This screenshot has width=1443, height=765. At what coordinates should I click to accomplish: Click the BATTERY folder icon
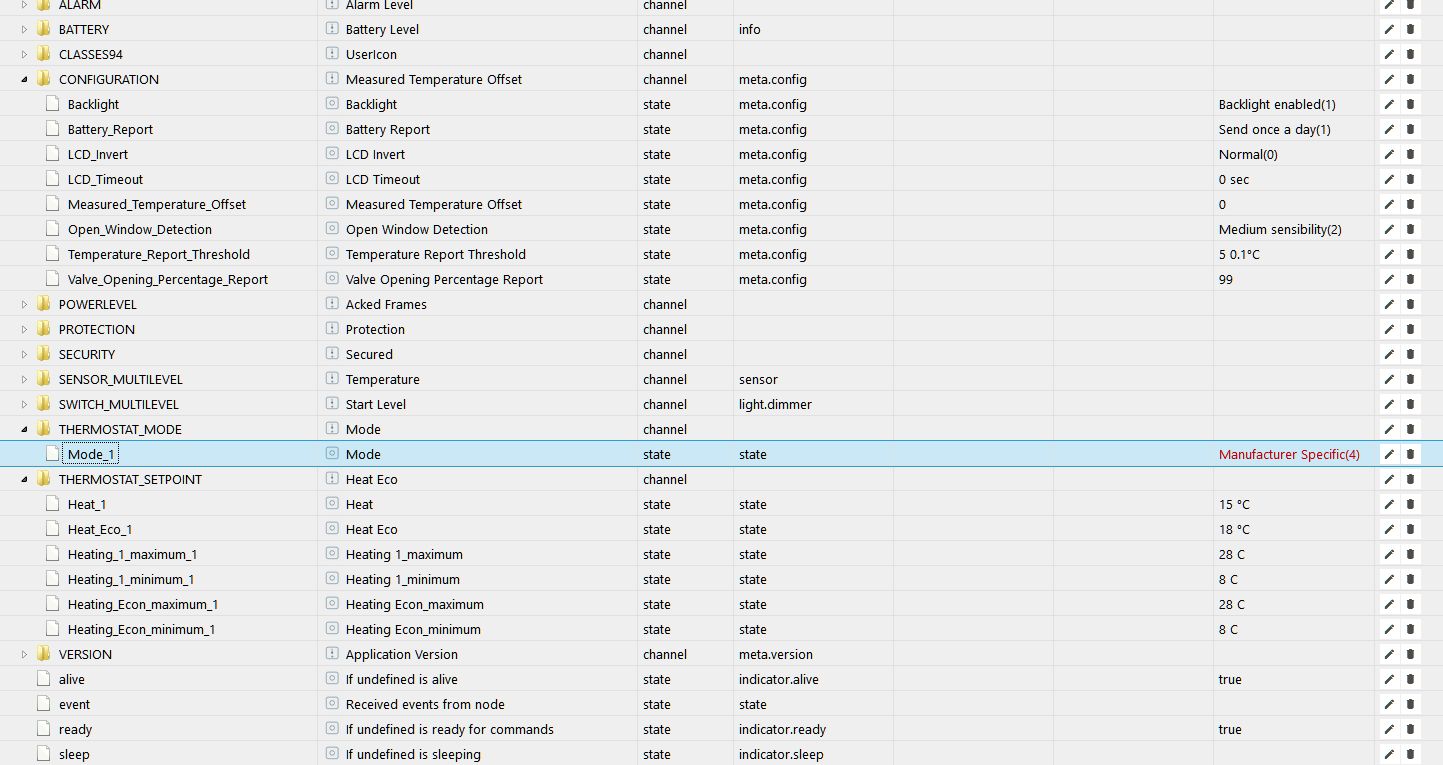(x=43, y=29)
